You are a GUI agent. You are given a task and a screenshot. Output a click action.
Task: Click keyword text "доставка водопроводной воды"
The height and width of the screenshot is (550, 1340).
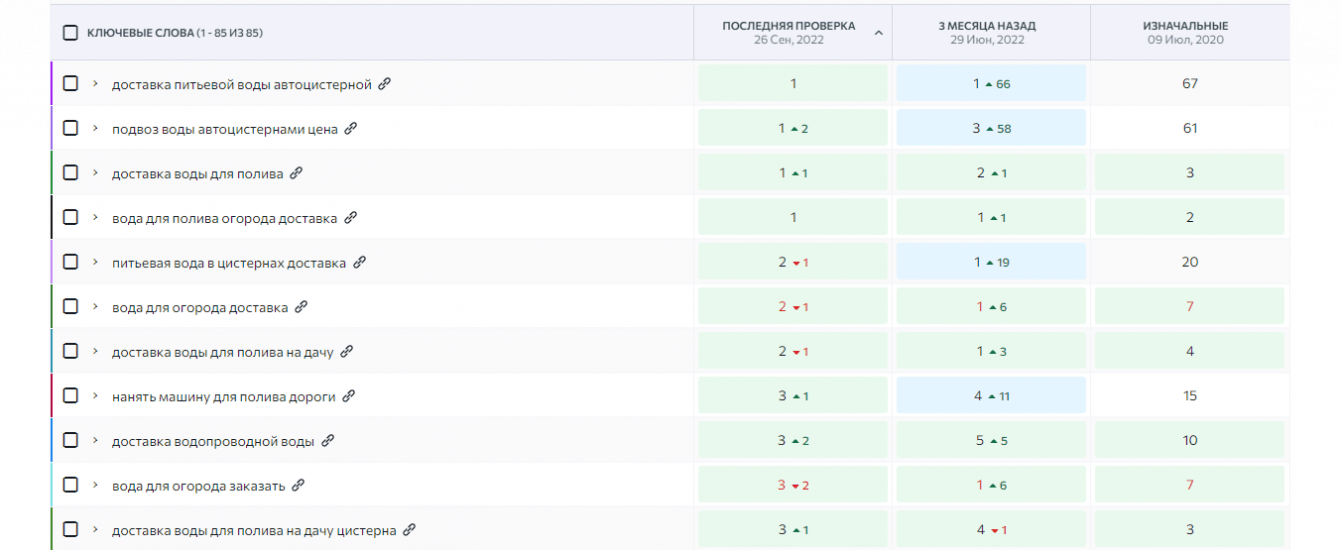point(213,441)
